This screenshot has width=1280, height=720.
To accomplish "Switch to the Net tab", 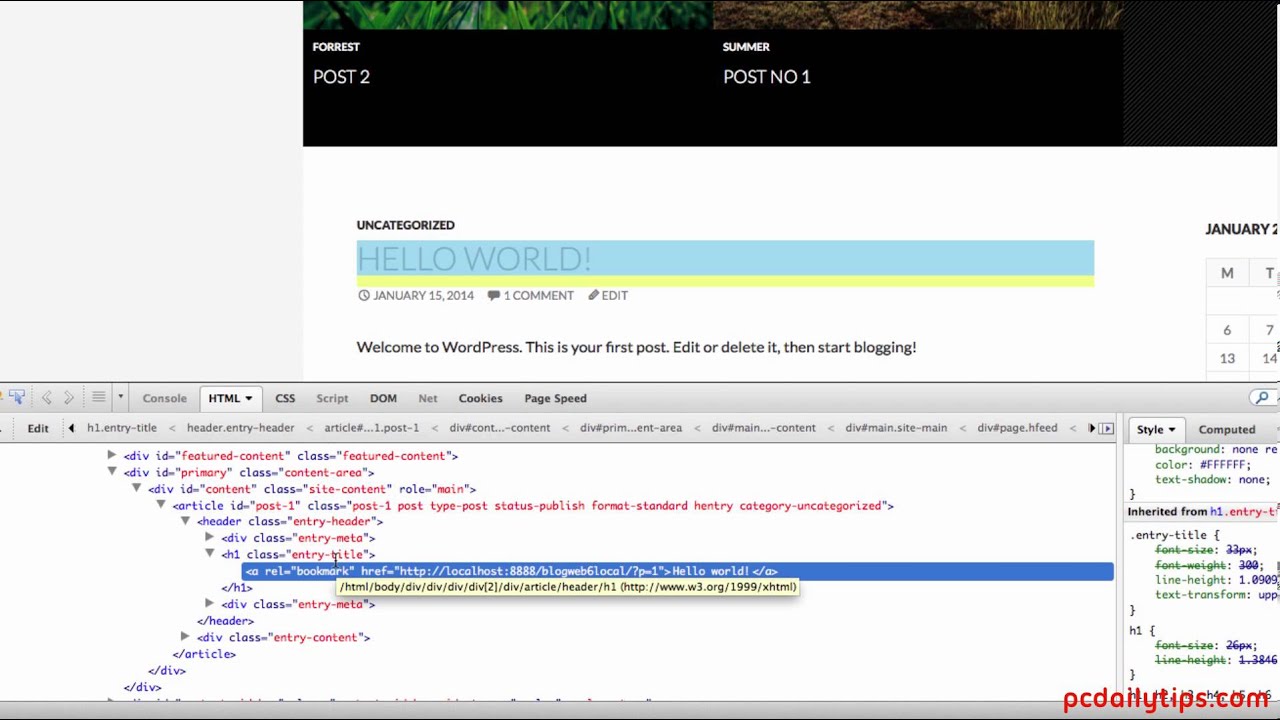I will [x=427, y=398].
